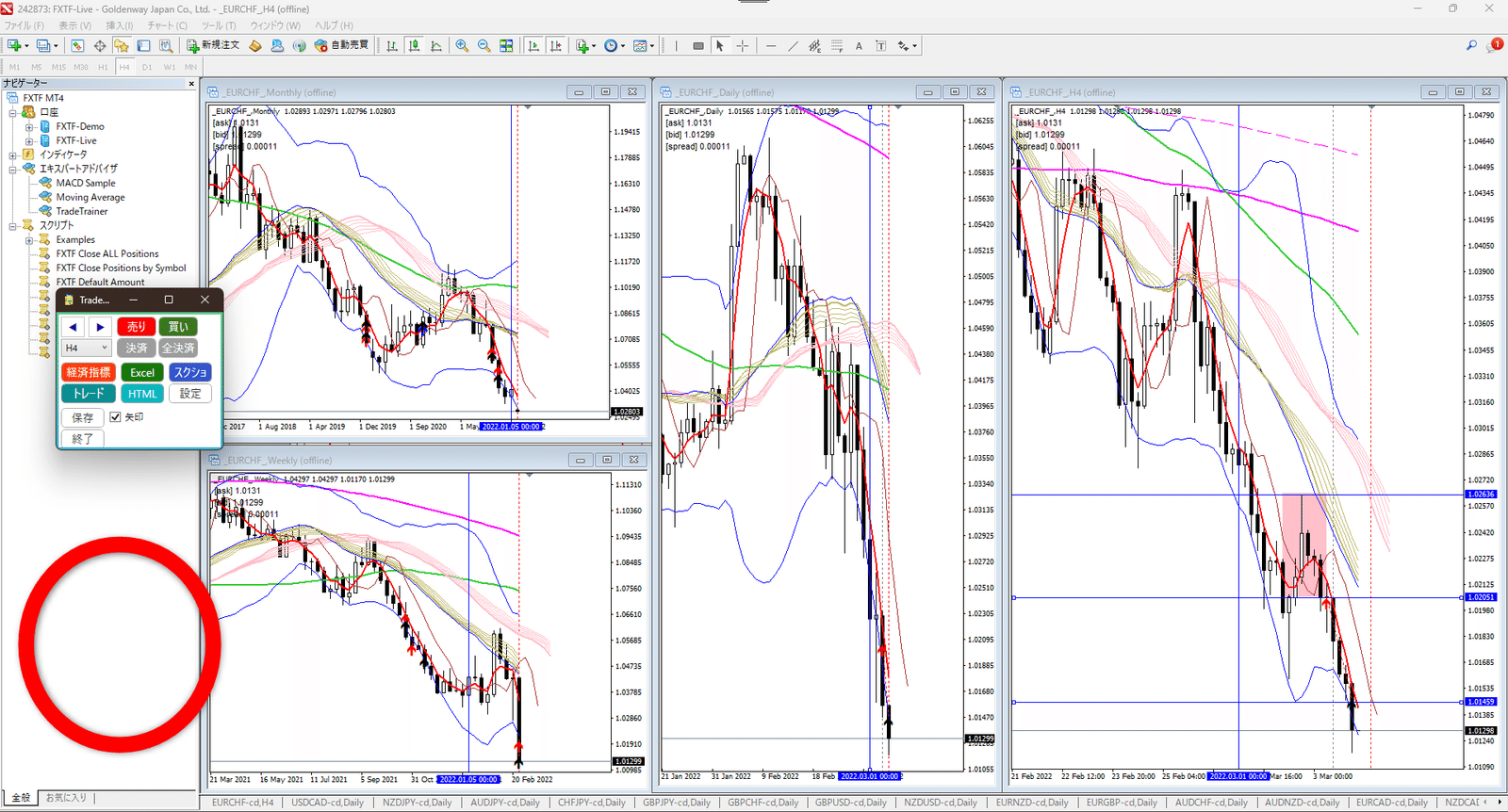Zoom in on the chart

pyautogui.click(x=462, y=45)
